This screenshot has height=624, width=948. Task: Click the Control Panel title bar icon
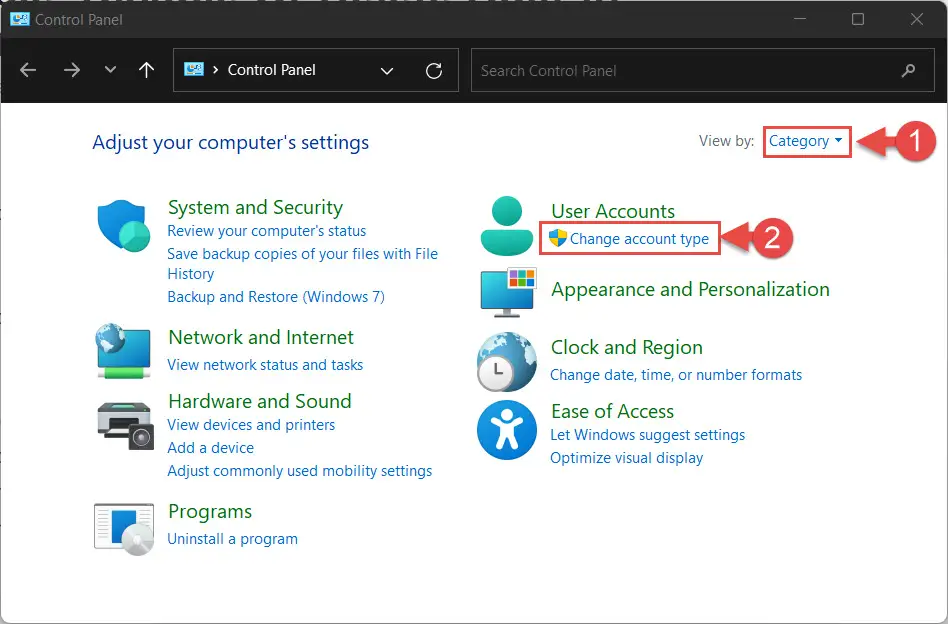pyautogui.click(x=20, y=19)
